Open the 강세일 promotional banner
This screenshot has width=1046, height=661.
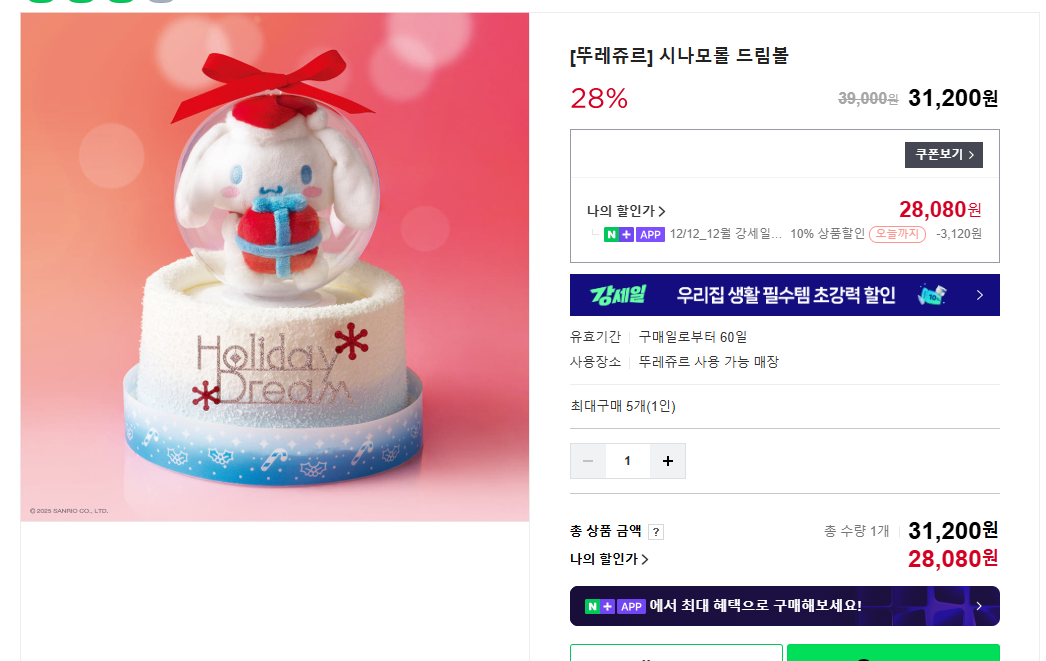[x=784, y=295]
